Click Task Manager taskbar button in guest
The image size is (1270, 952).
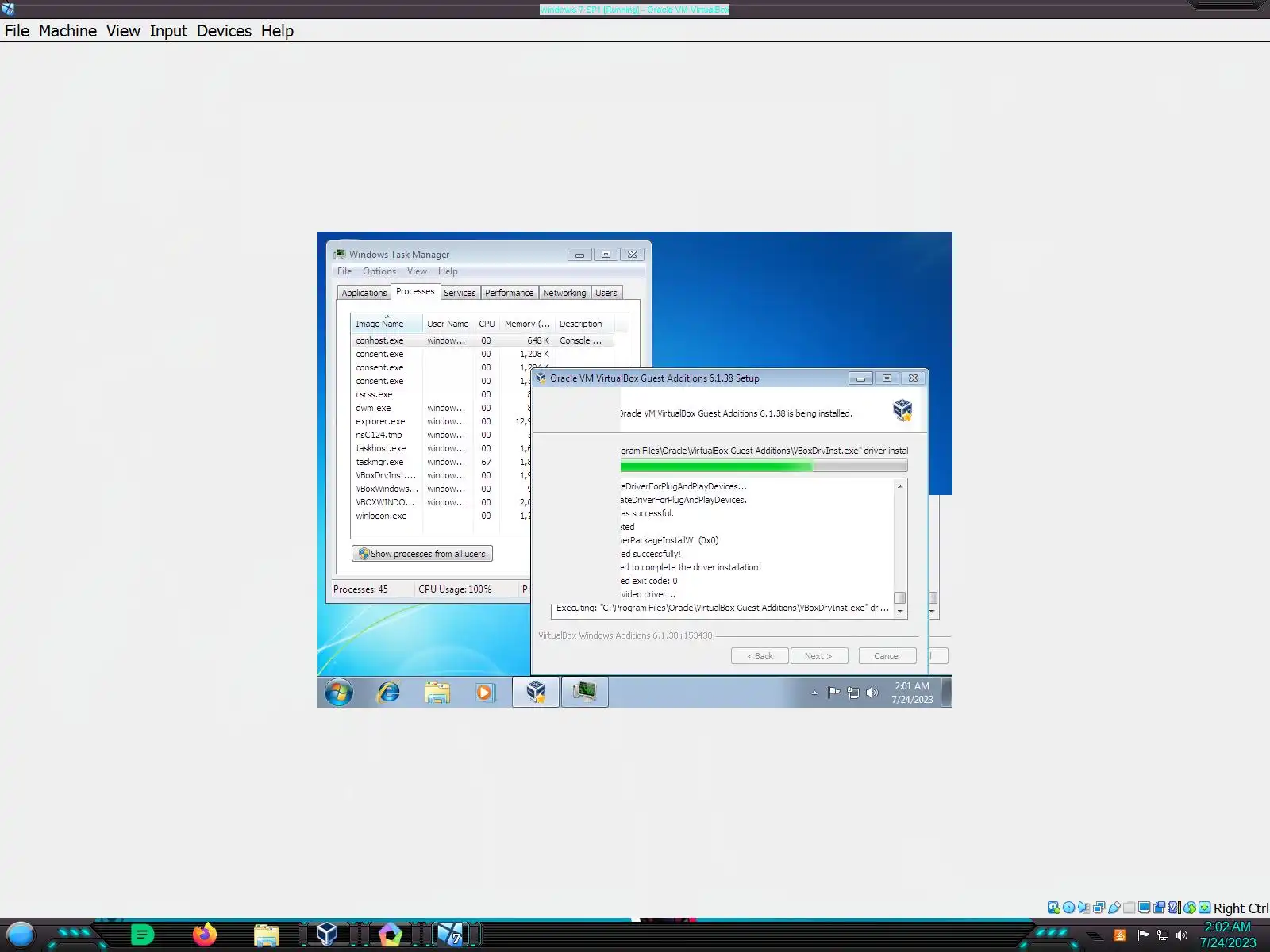tap(585, 692)
